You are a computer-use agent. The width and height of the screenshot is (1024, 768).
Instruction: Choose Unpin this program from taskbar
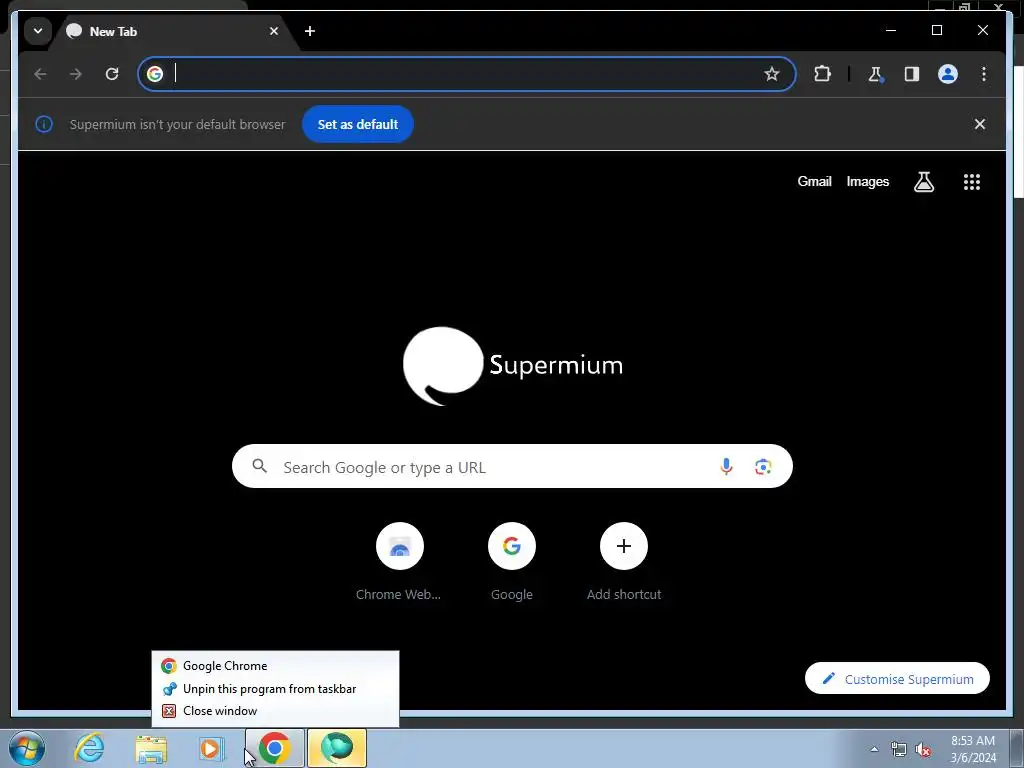[x=275, y=688]
